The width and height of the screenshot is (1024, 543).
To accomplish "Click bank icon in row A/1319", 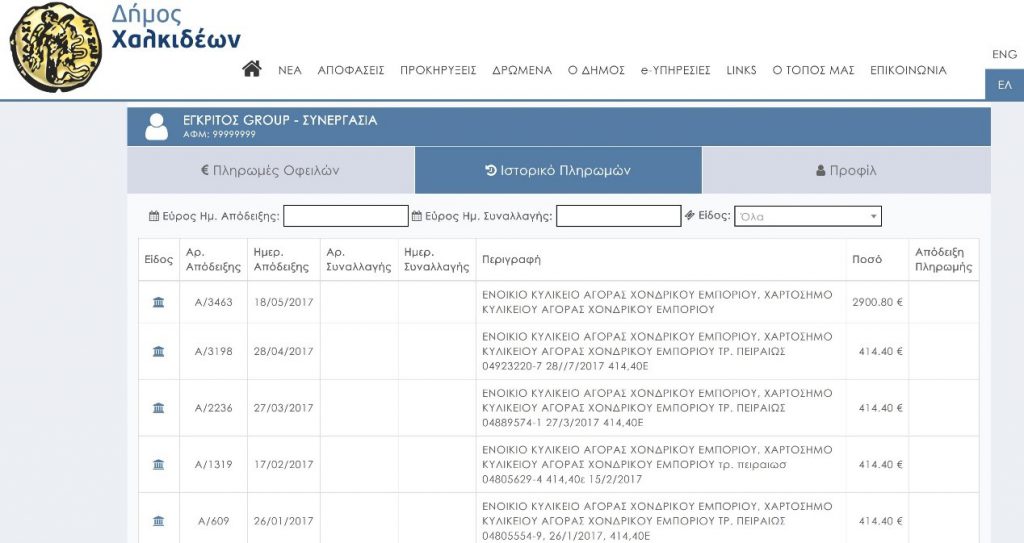I will click(x=158, y=464).
